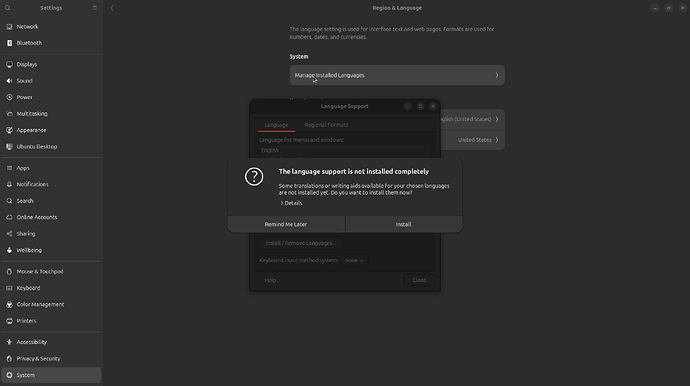690x386 pixels.
Task: Click the Printers icon
Action: click(x=9, y=321)
